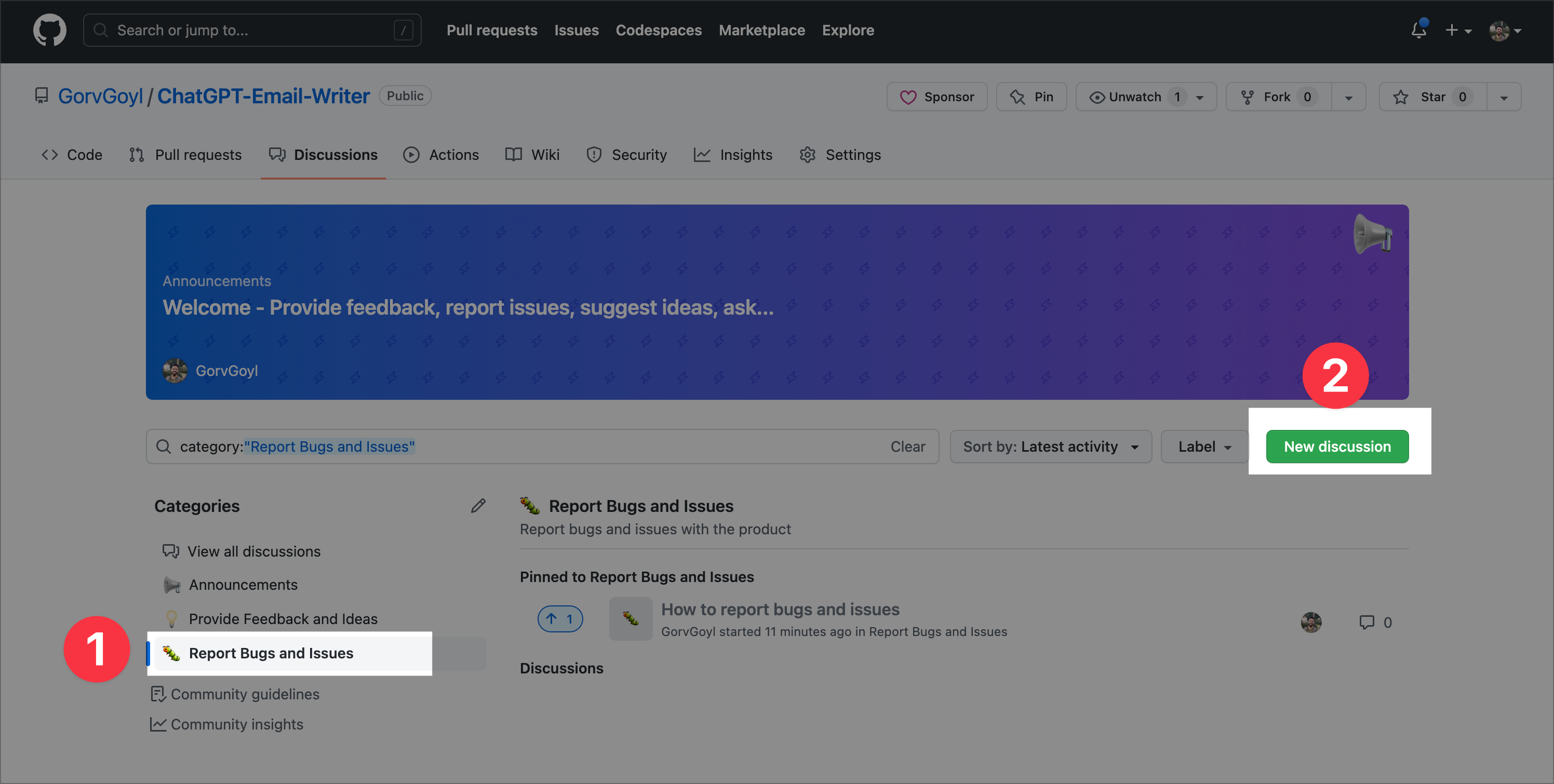The height and width of the screenshot is (784, 1554).
Task: Click the Unwatch button
Action: [1134, 97]
